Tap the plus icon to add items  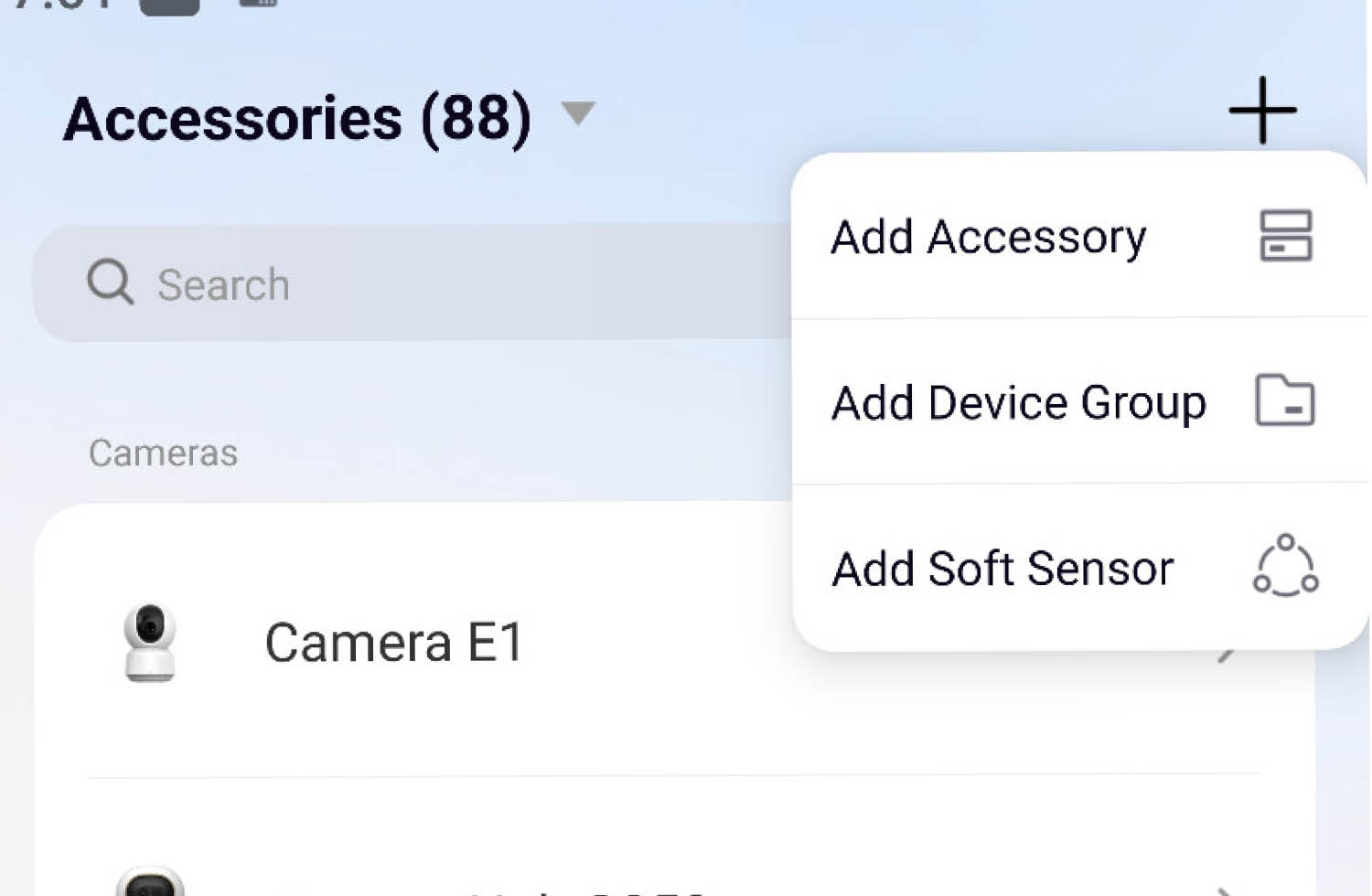[1262, 111]
